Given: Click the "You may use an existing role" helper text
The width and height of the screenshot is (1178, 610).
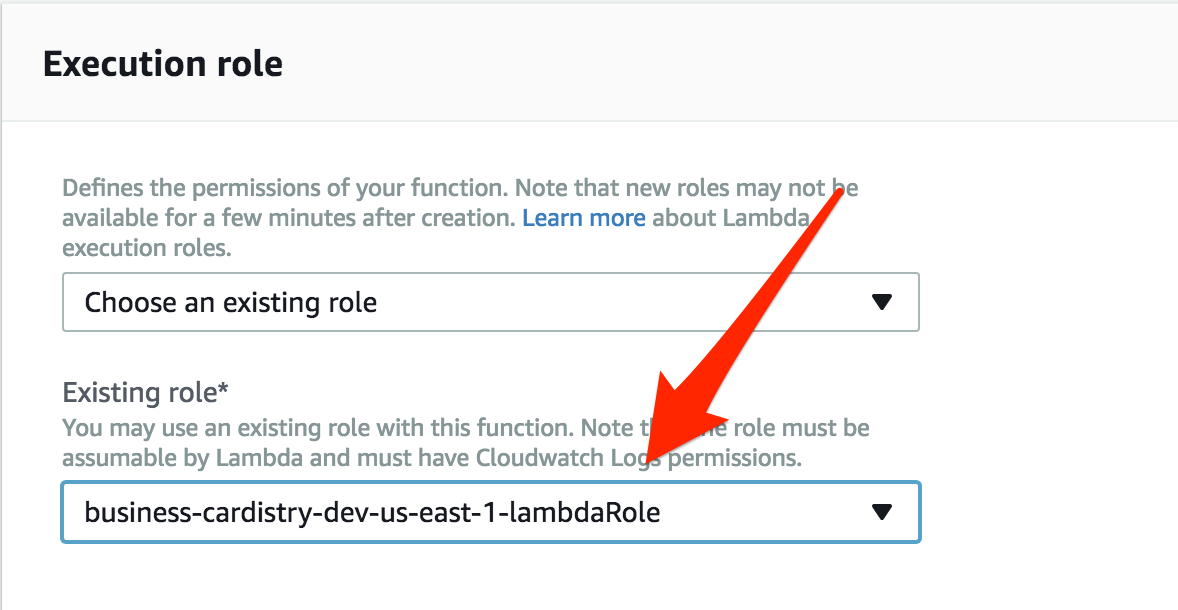Looking at the screenshot, I should [x=240, y=428].
